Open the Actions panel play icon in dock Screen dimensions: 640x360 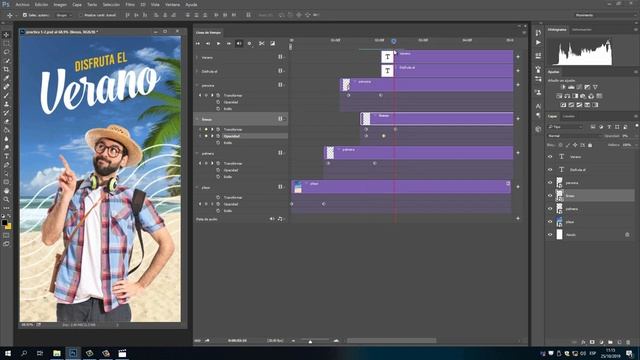click(x=538, y=42)
